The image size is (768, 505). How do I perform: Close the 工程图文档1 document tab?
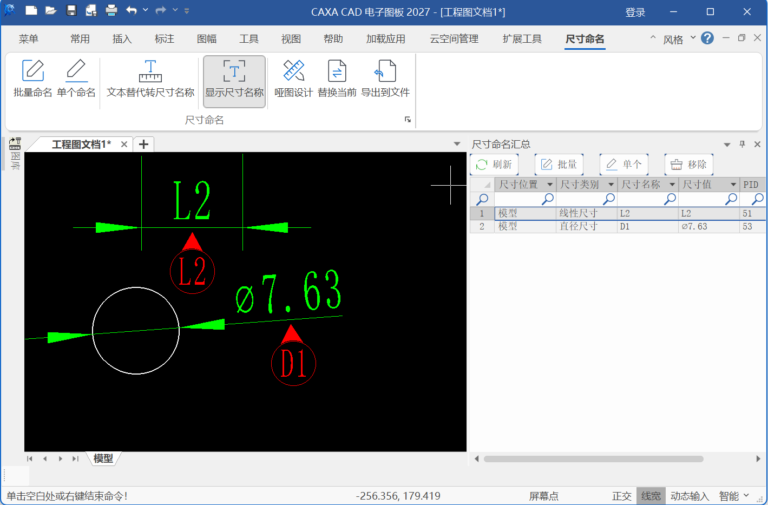point(124,144)
